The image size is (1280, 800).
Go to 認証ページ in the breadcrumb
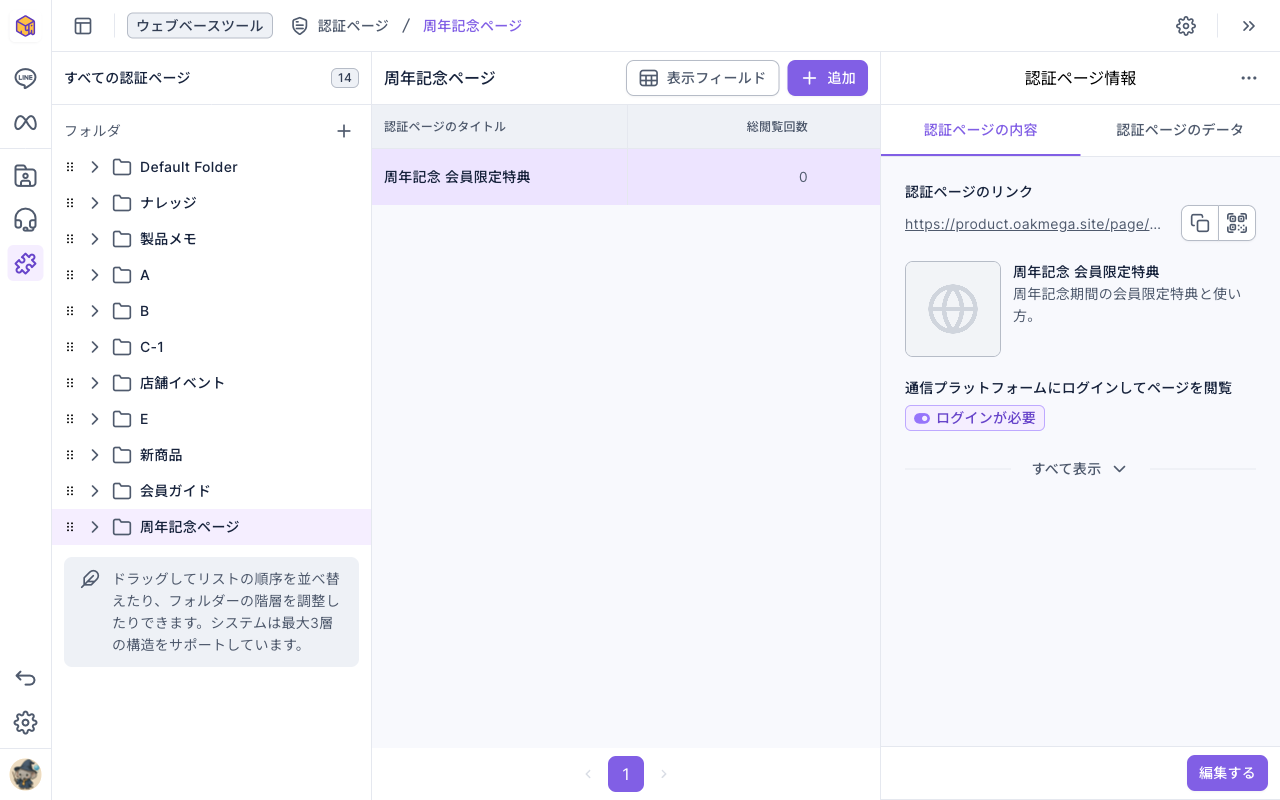pyautogui.click(x=352, y=26)
